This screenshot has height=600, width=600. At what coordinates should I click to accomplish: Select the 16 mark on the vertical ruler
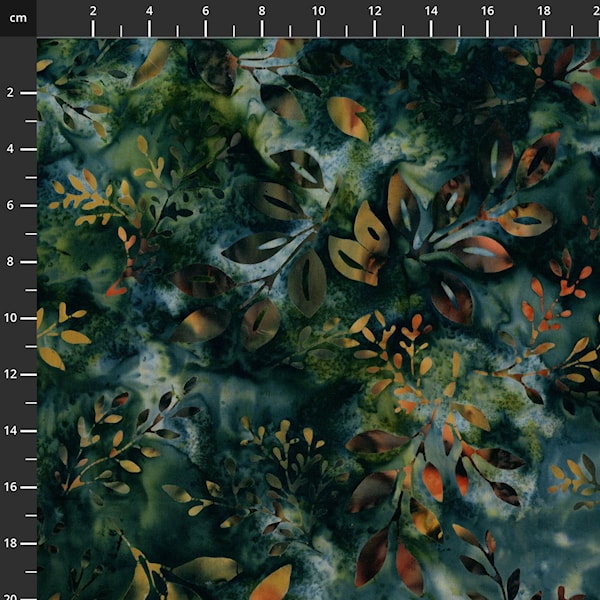tap(10, 486)
